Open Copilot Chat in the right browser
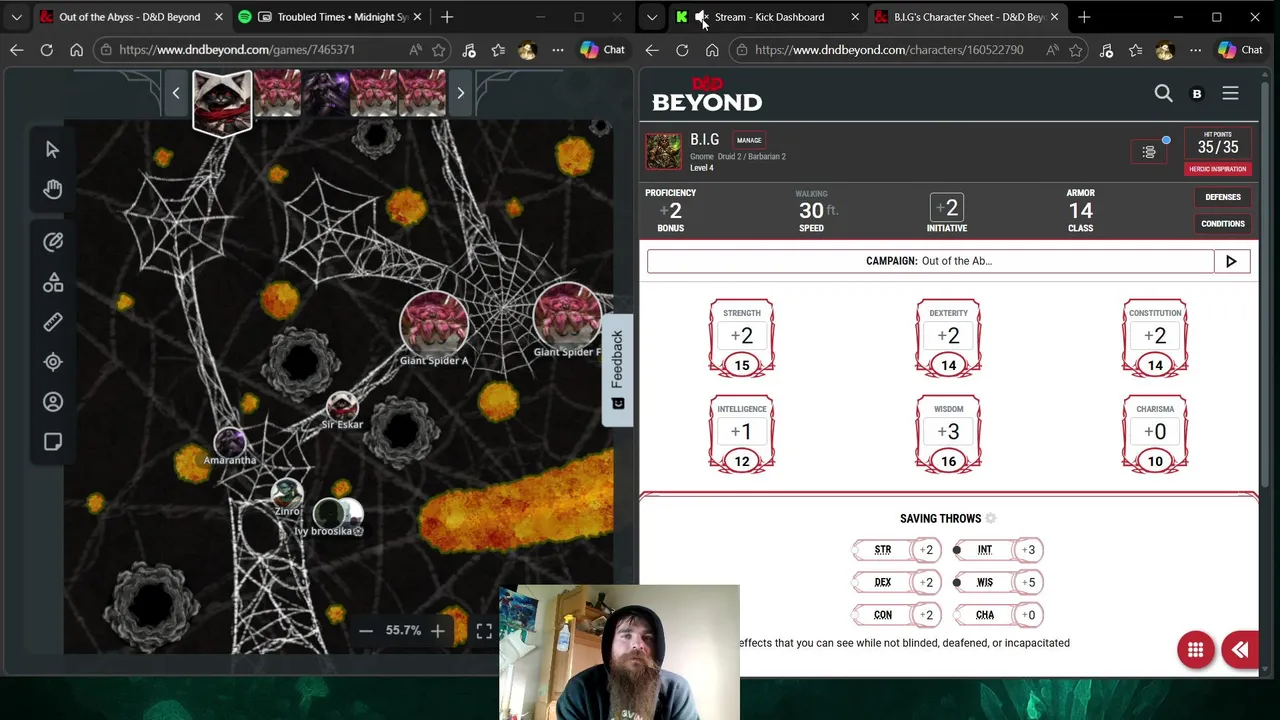Image resolution: width=1280 pixels, height=720 pixels. click(x=1240, y=50)
